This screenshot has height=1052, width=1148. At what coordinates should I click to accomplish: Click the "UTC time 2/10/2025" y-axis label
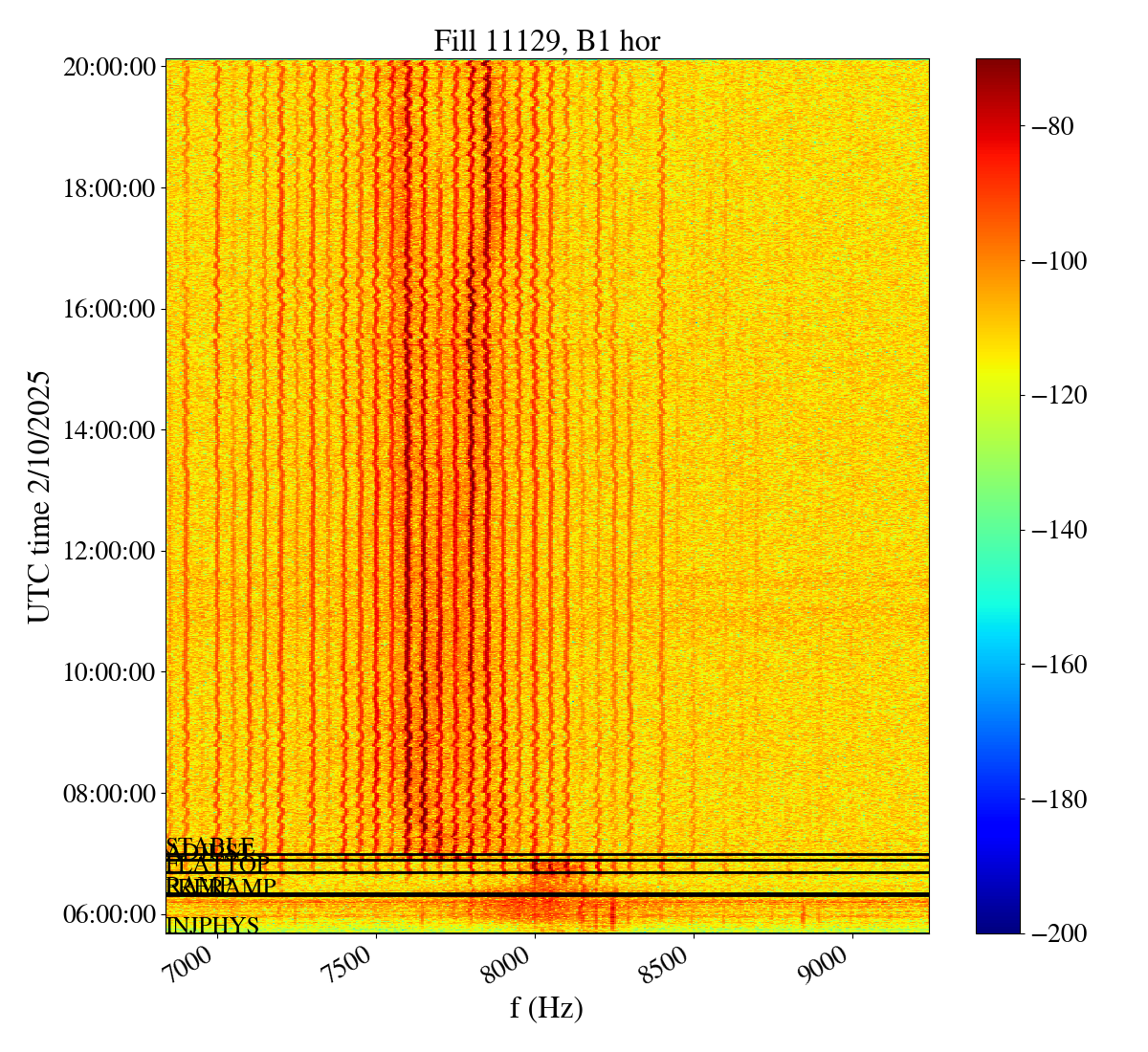(x=38, y=496)
